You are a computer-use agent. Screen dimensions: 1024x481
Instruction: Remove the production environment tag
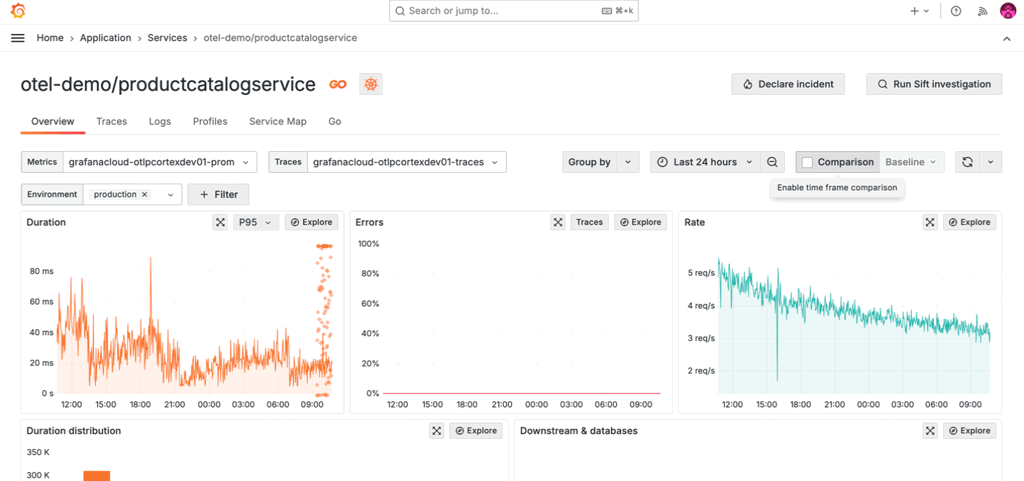(x=145, y=194)
